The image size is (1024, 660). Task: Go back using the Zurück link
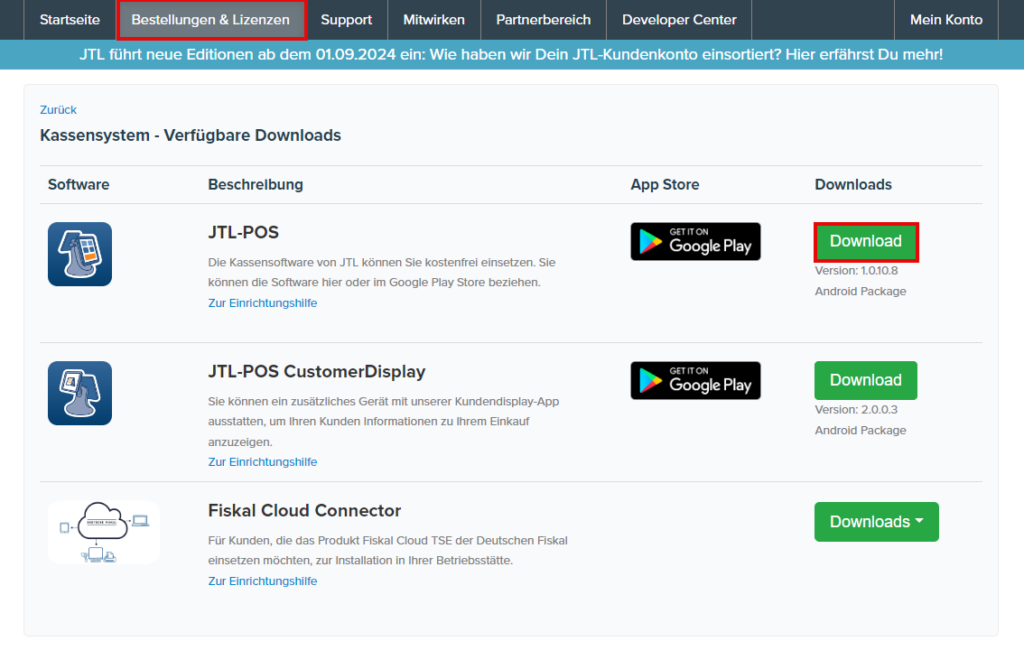58,110
